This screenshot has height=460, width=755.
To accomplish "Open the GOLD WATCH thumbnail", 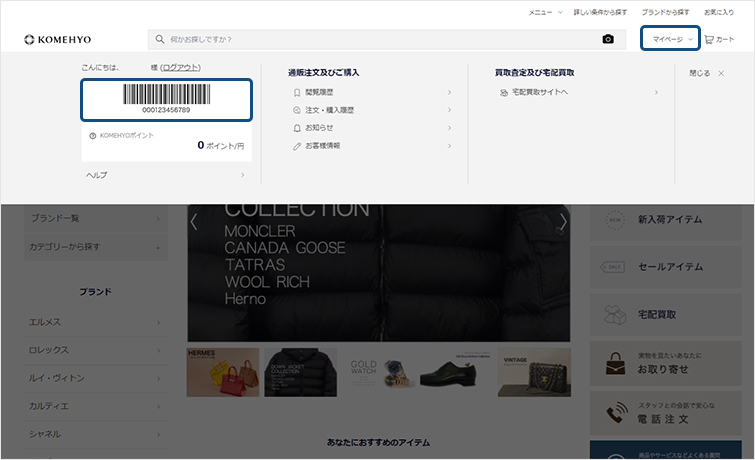I will [x=378, y=372].
